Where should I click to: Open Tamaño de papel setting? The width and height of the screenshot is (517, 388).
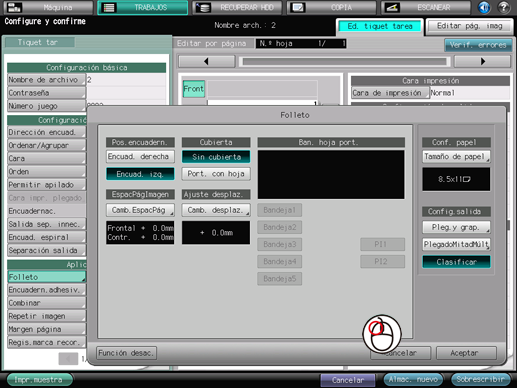coord(456,156)
